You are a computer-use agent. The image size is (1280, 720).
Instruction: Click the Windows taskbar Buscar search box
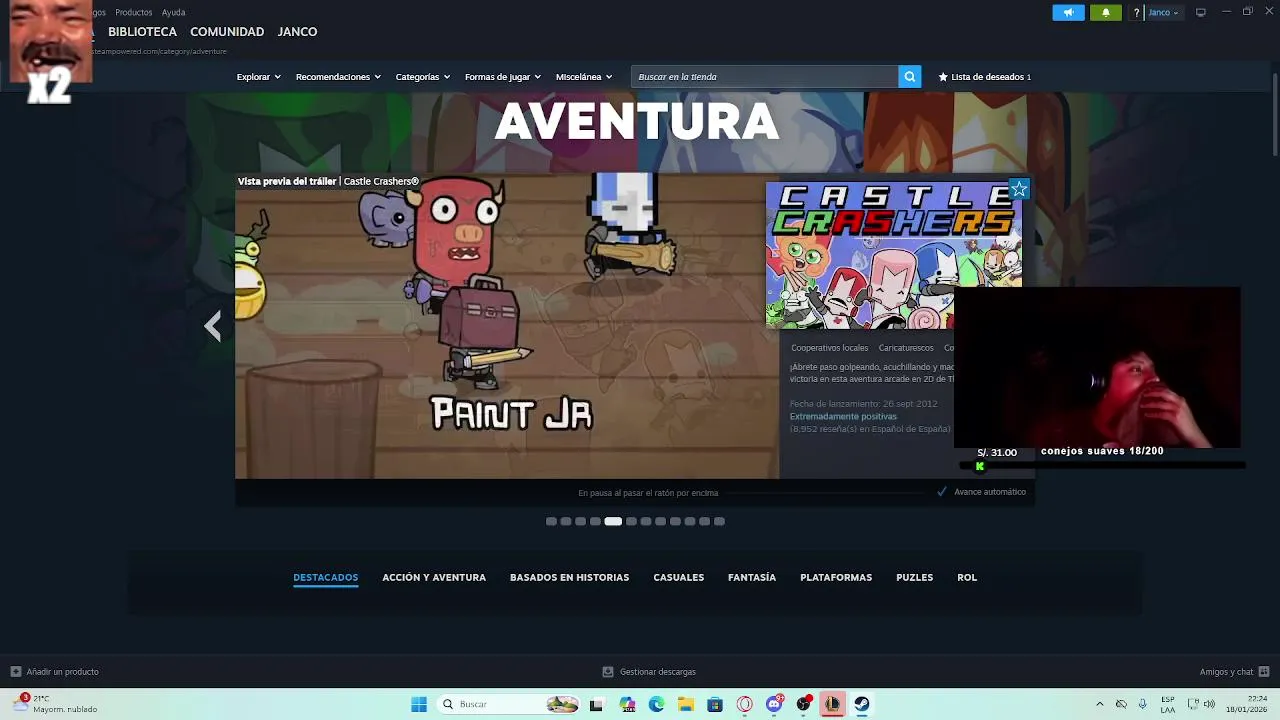pos(508,704)
